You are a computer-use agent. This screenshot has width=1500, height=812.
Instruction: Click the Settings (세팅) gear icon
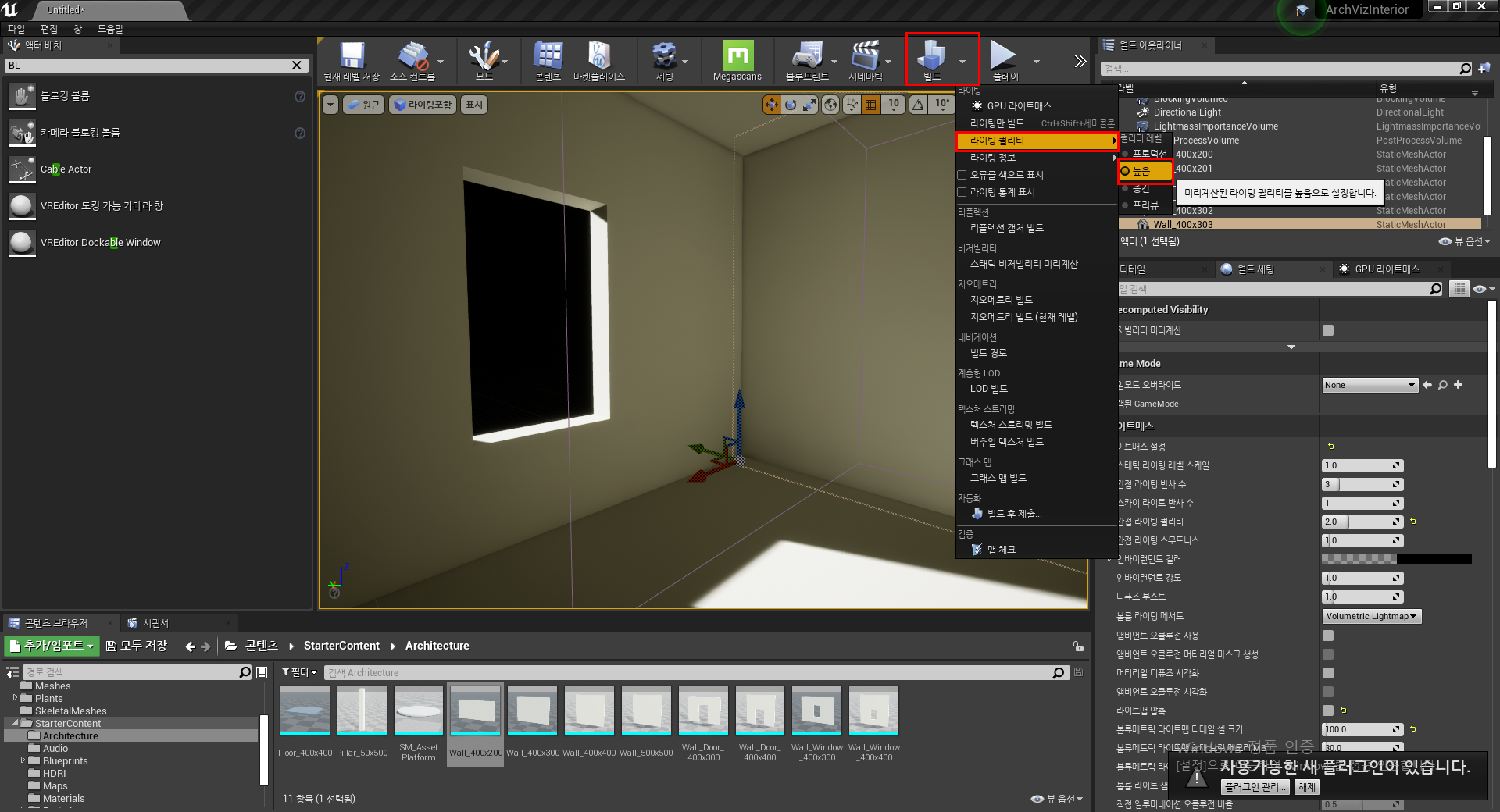coord(664,55)
